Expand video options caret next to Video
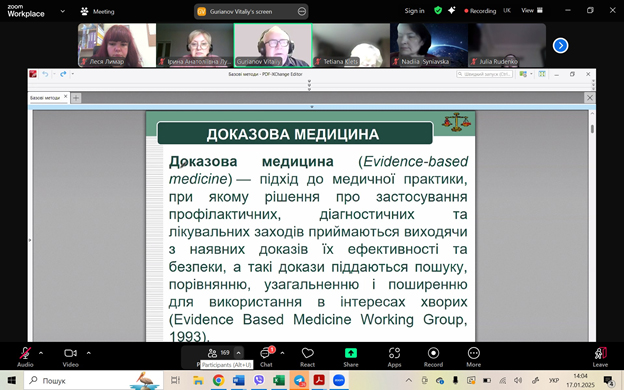 coord(88,353)
